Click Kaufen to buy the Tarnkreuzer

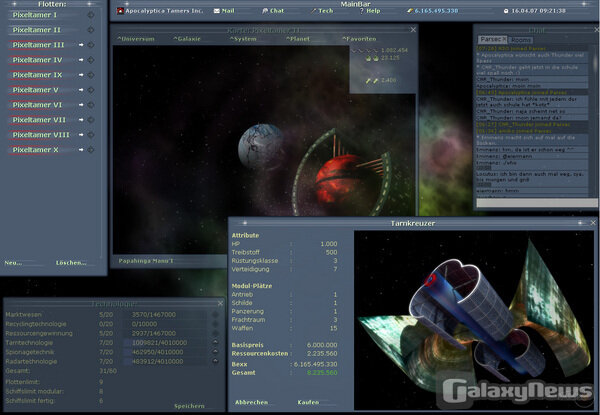tap(308, 402)
